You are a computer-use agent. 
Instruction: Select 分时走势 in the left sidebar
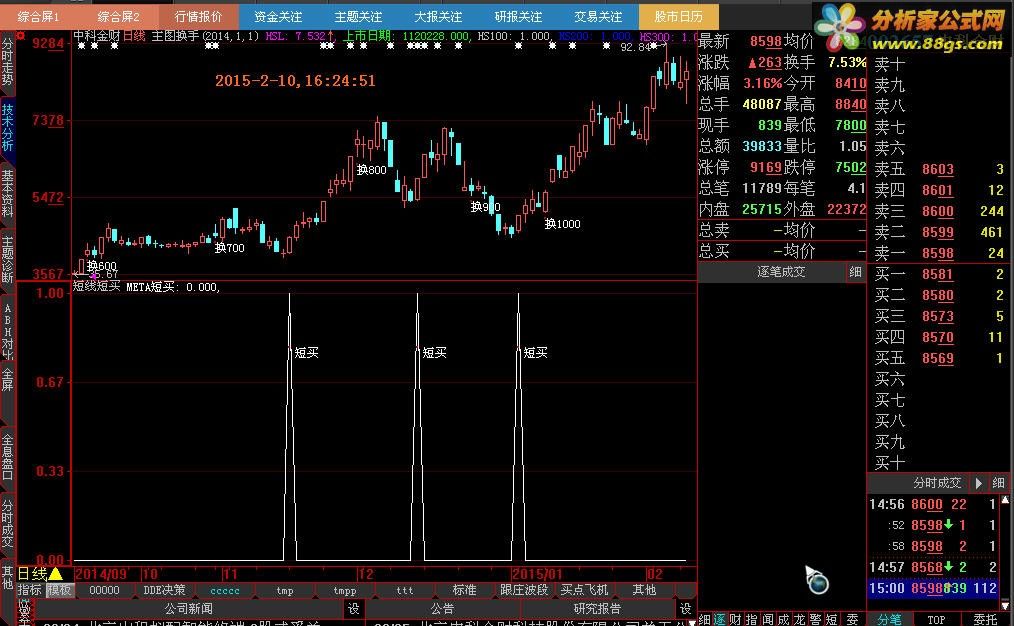7,62
